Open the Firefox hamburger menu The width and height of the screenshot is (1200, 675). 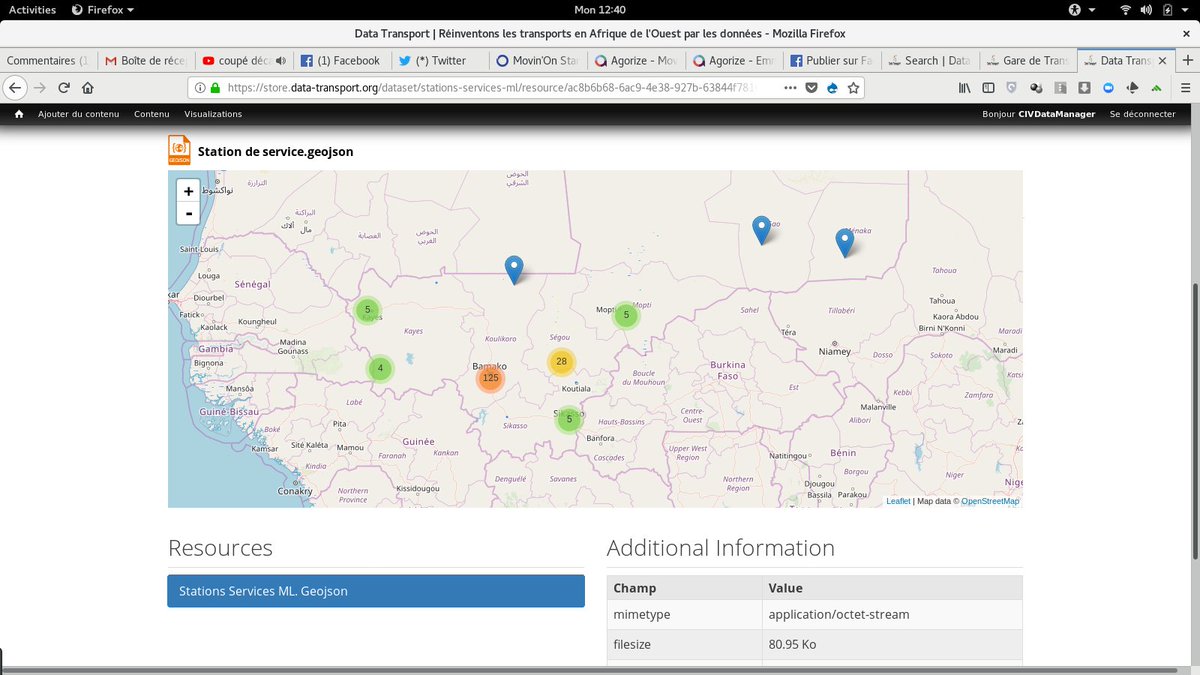1183,87
